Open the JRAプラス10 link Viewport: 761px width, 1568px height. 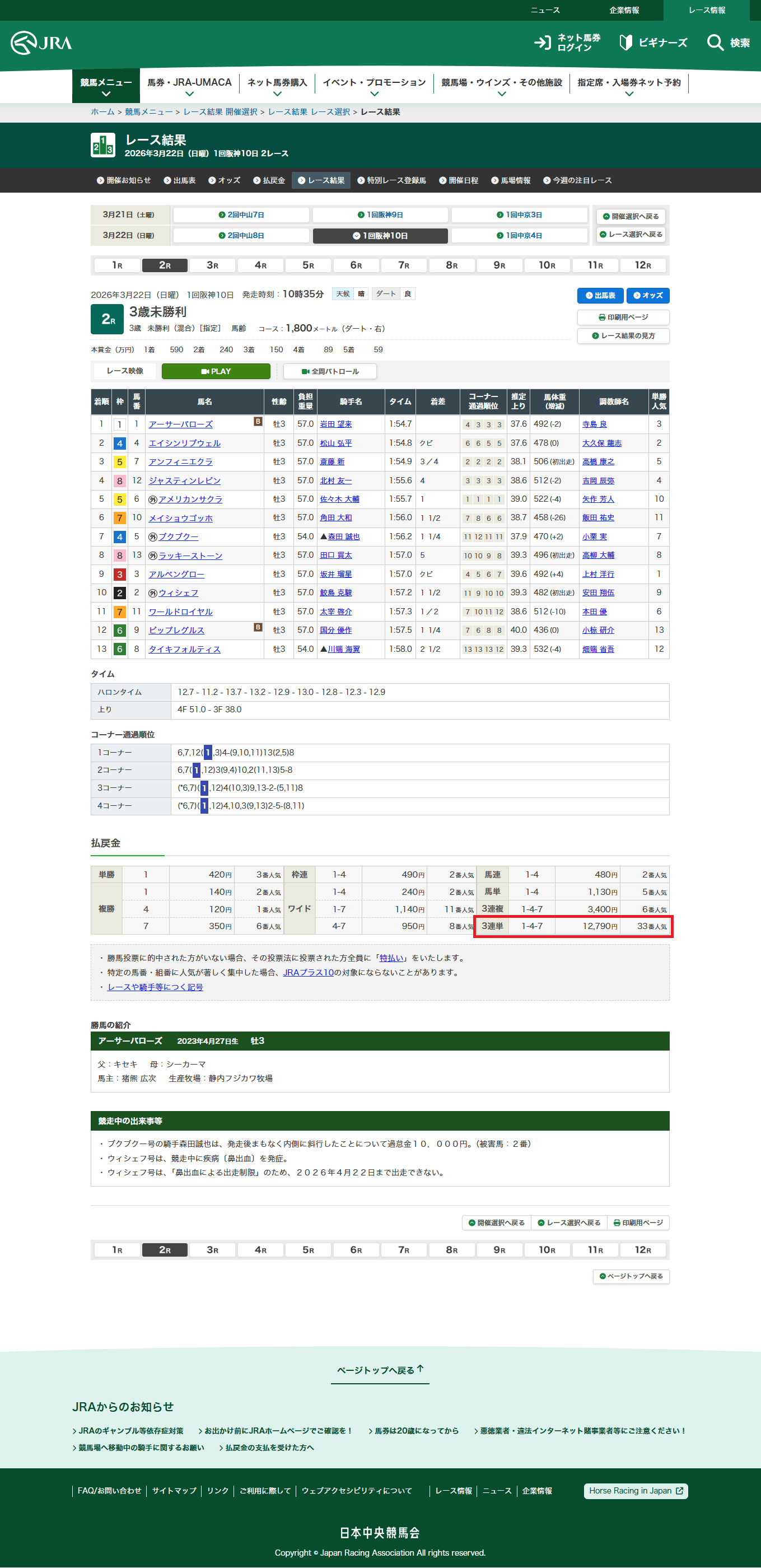(x=308, y=973)
